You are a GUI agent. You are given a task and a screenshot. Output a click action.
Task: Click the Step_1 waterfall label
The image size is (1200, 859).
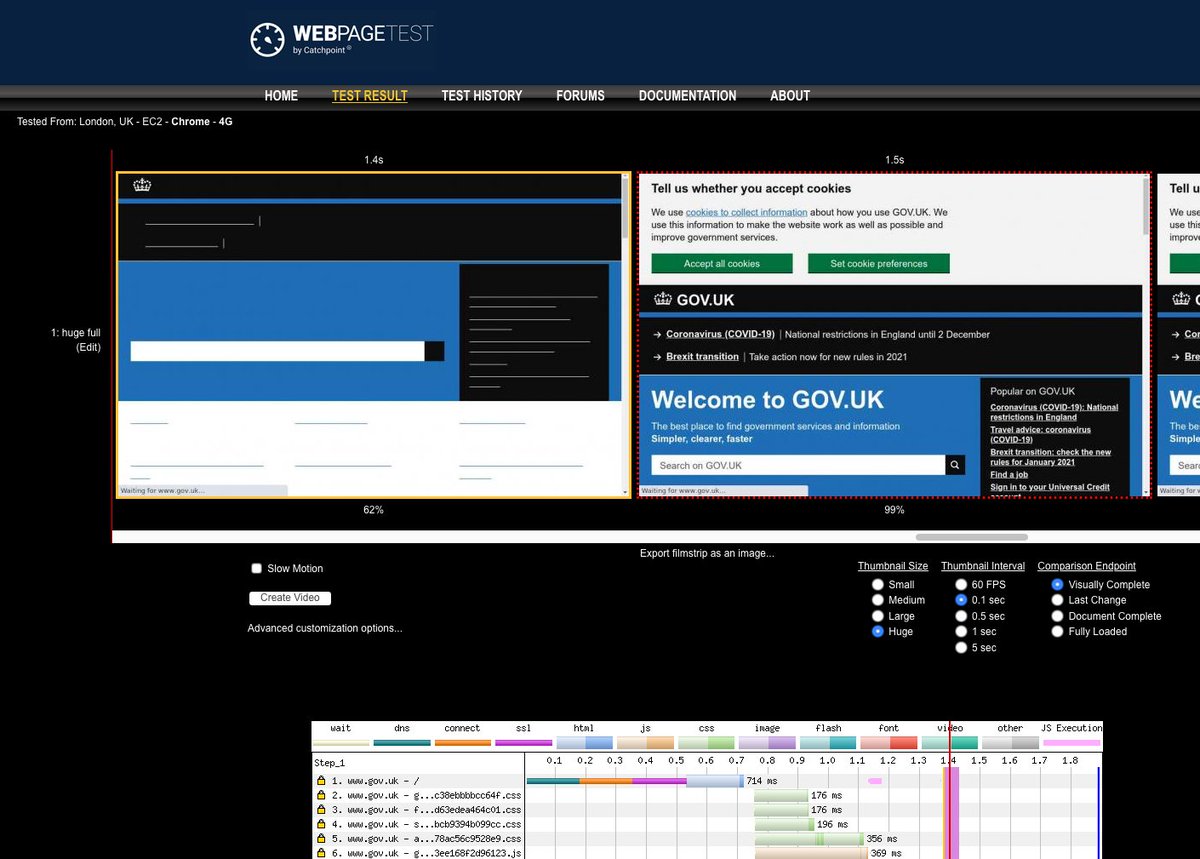click(329, 762)
